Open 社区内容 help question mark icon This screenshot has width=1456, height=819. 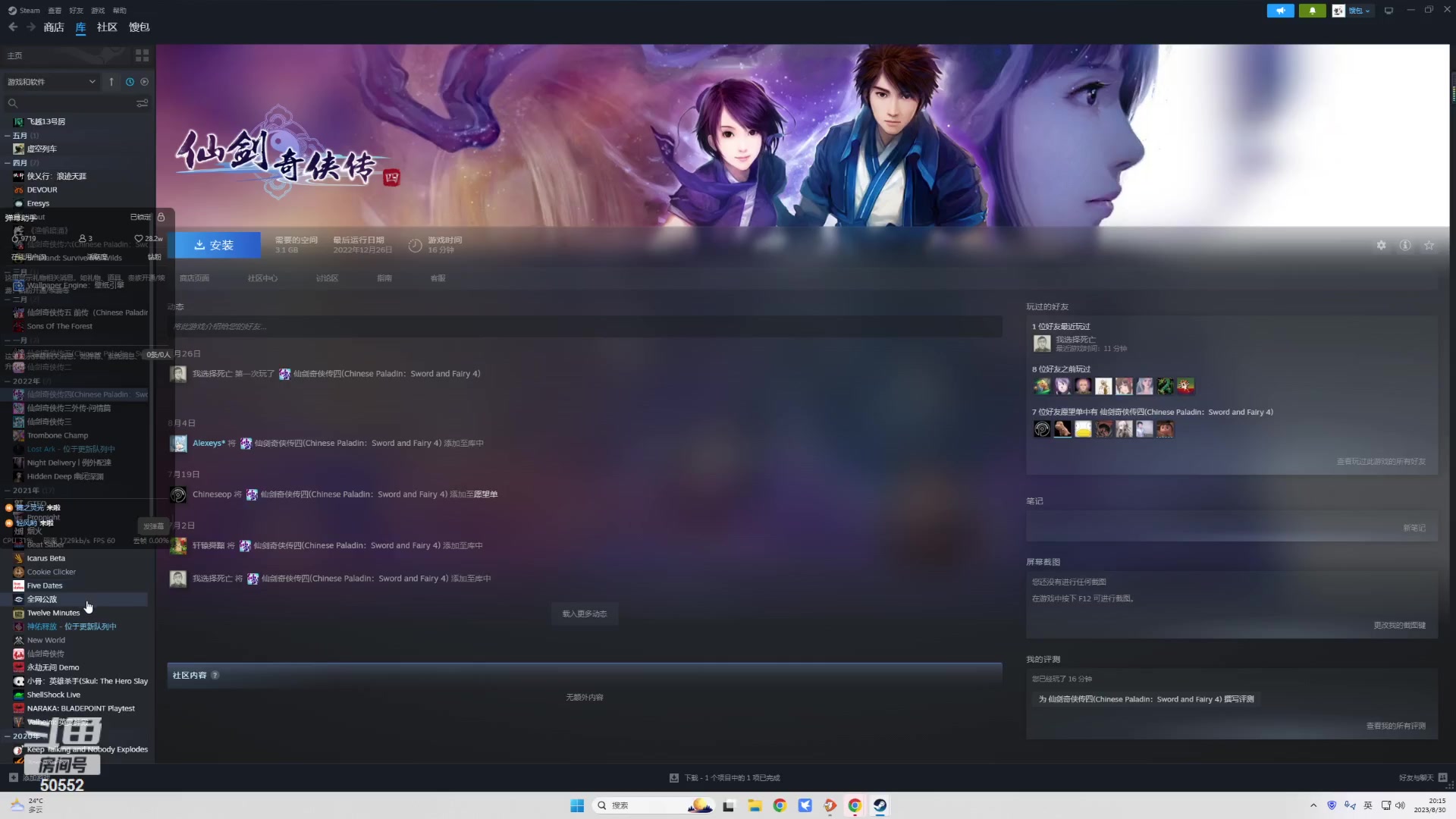click(215, 676)
